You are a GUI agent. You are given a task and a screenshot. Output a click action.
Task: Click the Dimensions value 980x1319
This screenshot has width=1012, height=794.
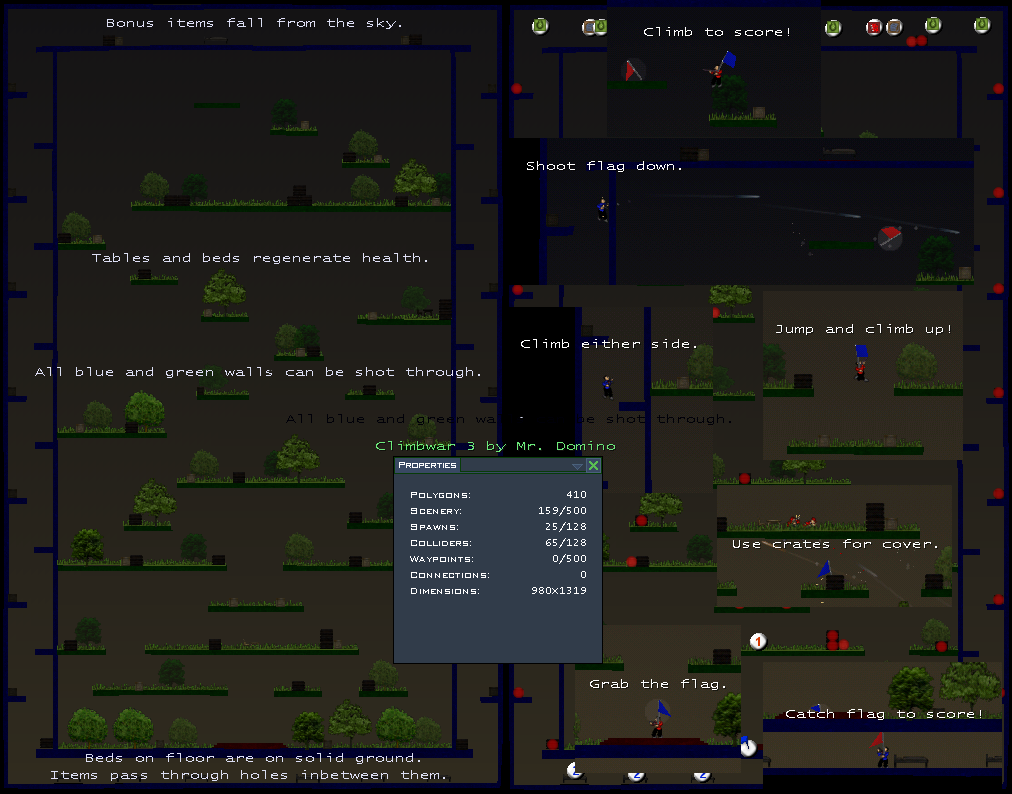click(558, 591)
